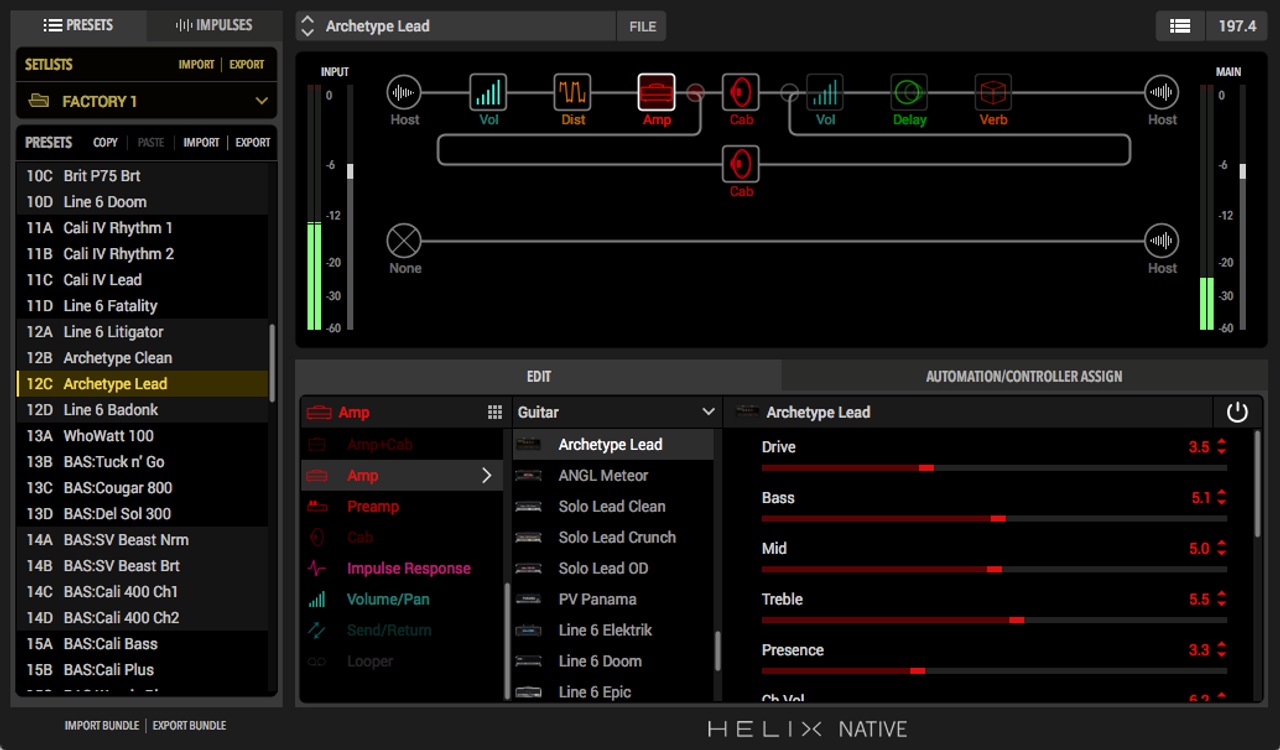1280x750 pixels.
Task: Load preset 14A BAS:SV Beast Nrm
Action: coord(142,540)
